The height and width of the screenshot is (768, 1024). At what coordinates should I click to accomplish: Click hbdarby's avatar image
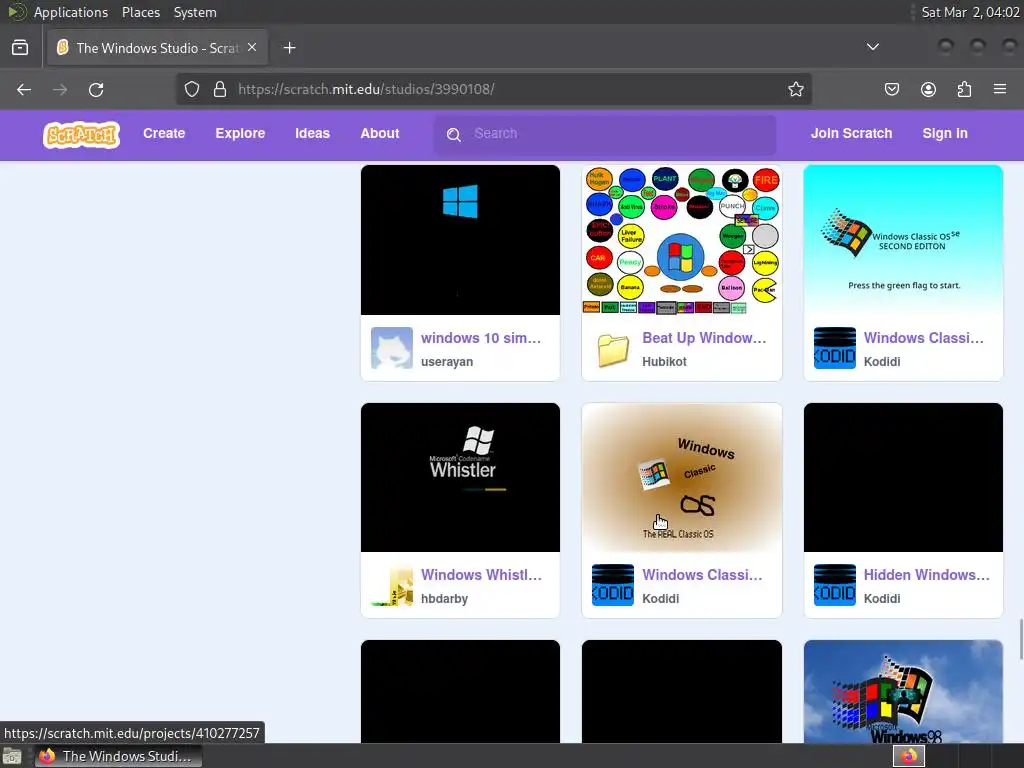coord(392,585)
